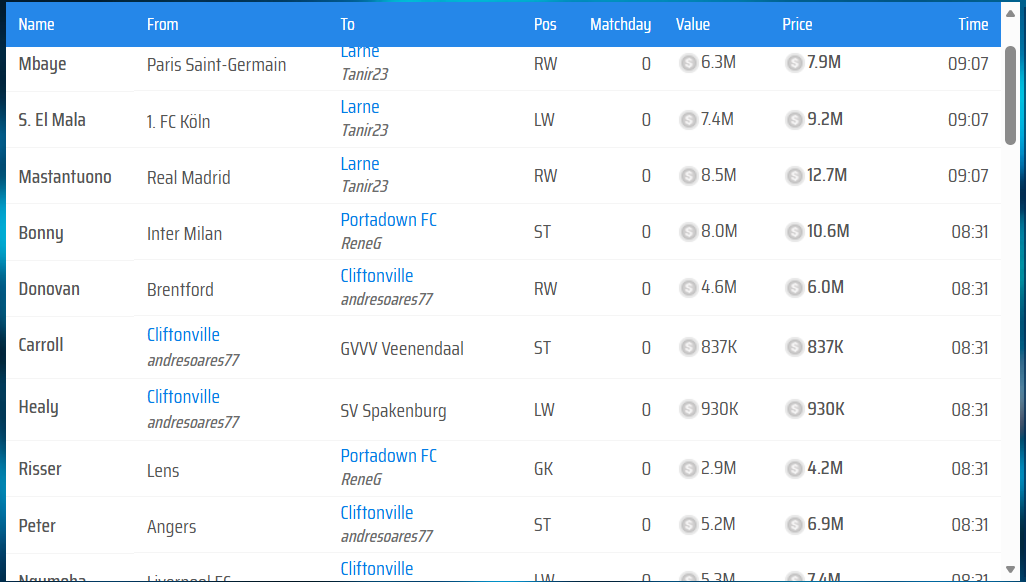This screenshot has height=582, width=1026.
Task: Open Portadown FC link in Bonny's row
Action: [x=388, y=220]
